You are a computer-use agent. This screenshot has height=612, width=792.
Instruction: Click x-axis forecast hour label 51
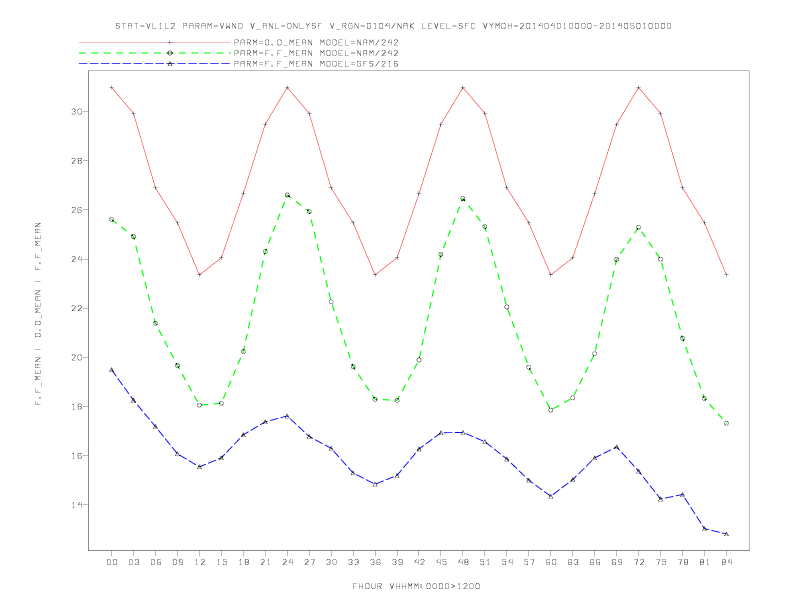coord(485,562)
